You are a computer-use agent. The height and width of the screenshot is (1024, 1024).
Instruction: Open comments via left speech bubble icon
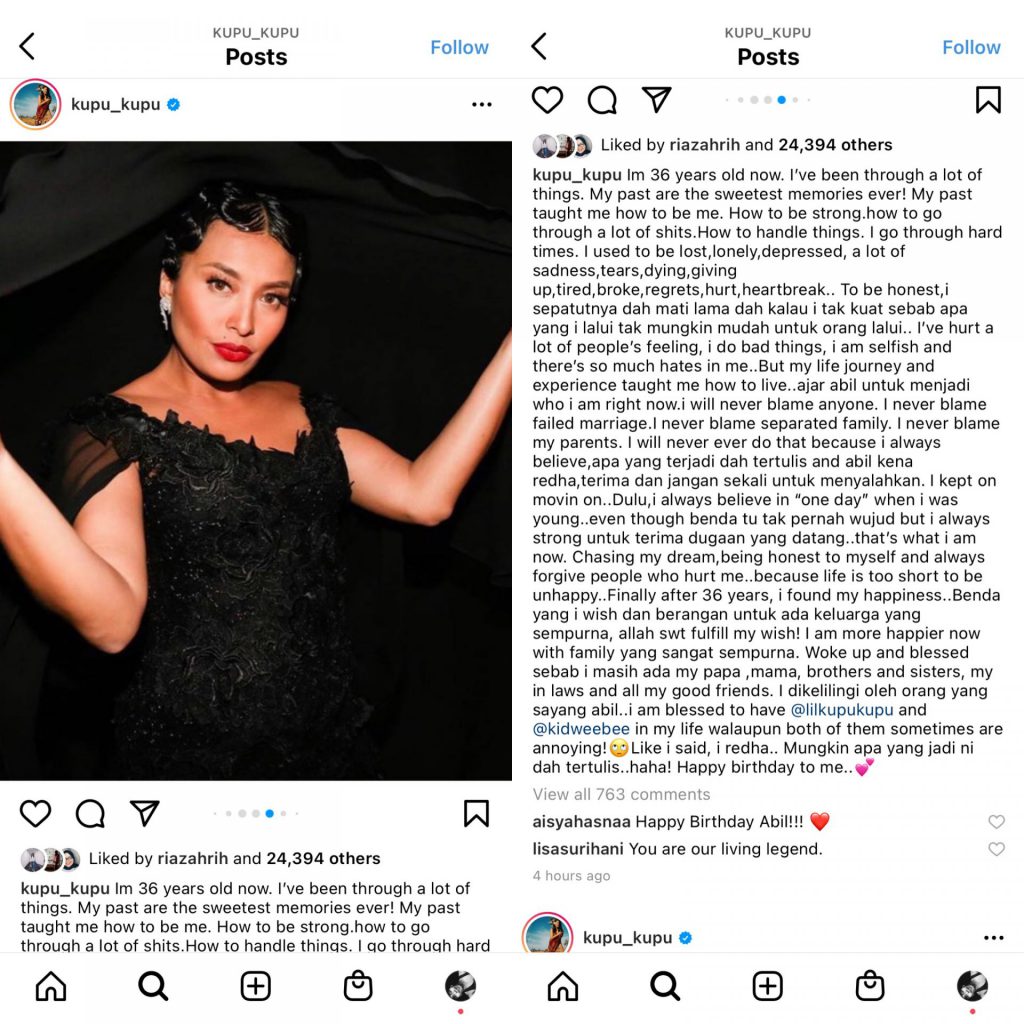[90, 813]
